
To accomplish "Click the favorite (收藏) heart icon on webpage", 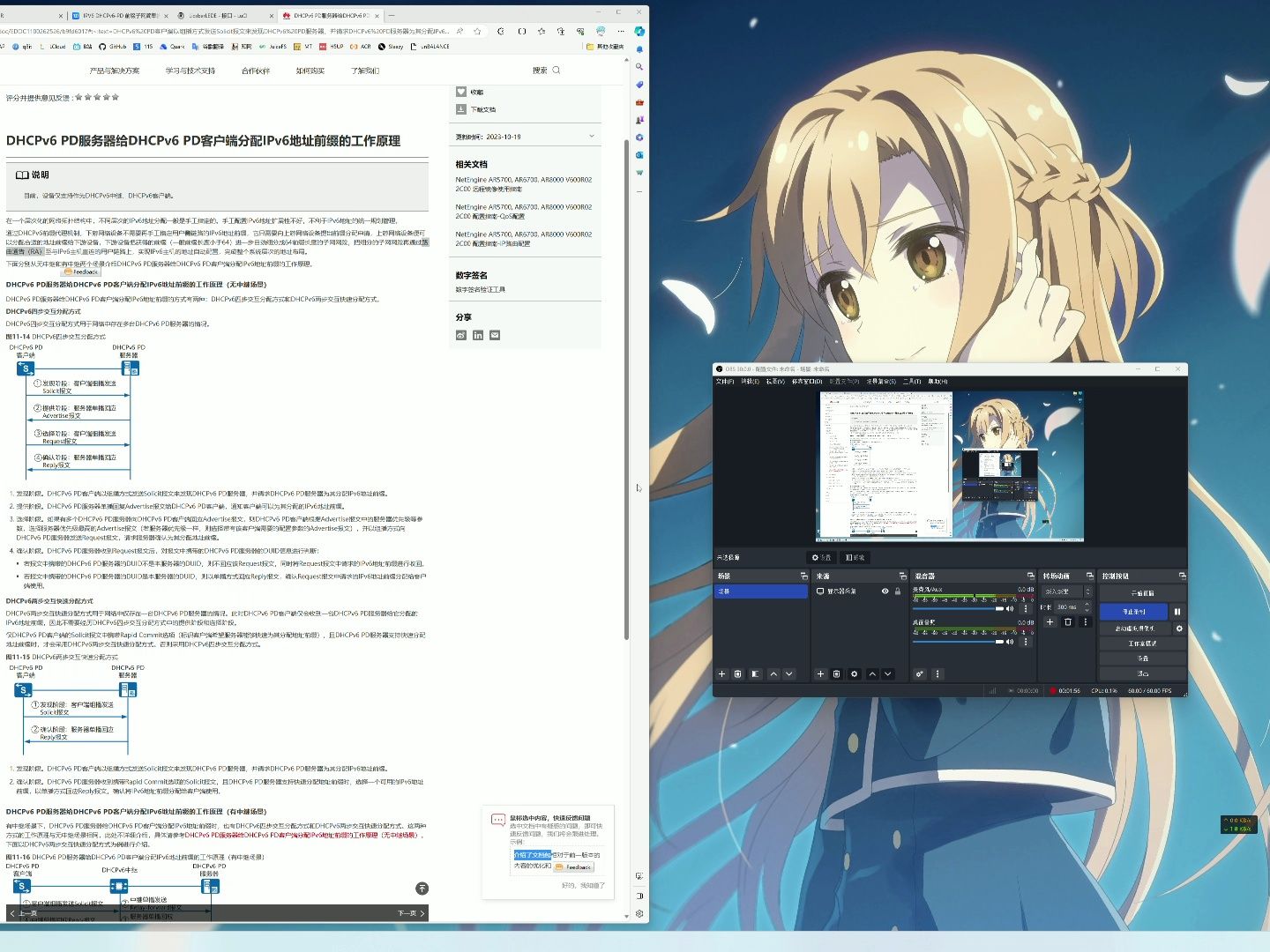I will click(x=460, y=92).
